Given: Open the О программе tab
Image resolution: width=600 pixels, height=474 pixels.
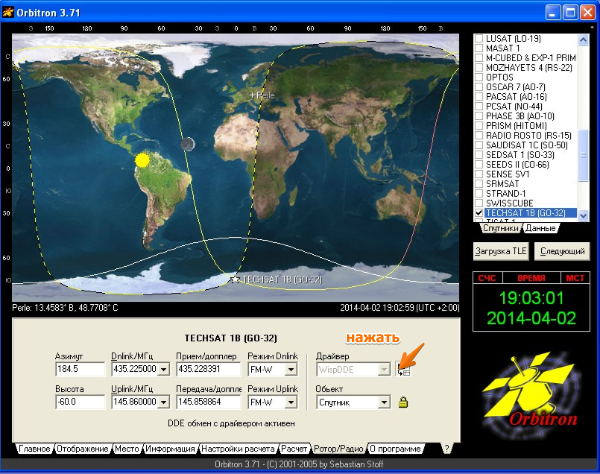Looking at the screenshot, I should (x=395, y=449).
